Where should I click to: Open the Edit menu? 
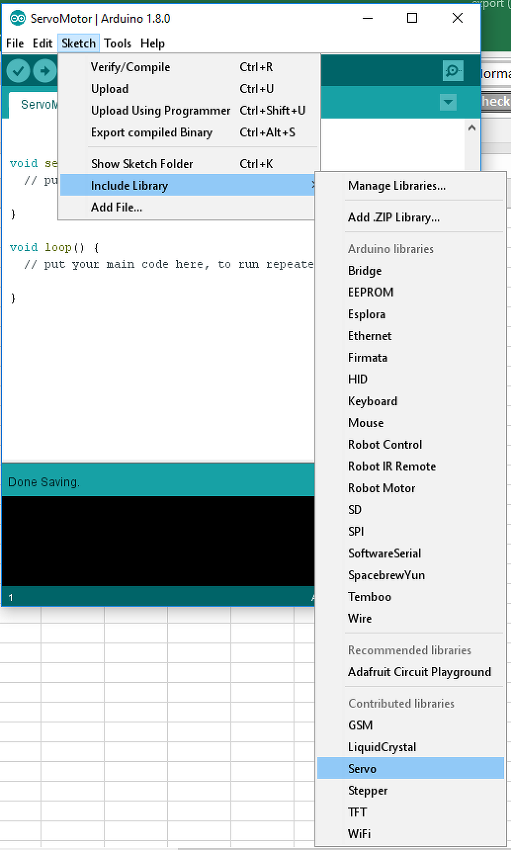[x=42, y=43]
